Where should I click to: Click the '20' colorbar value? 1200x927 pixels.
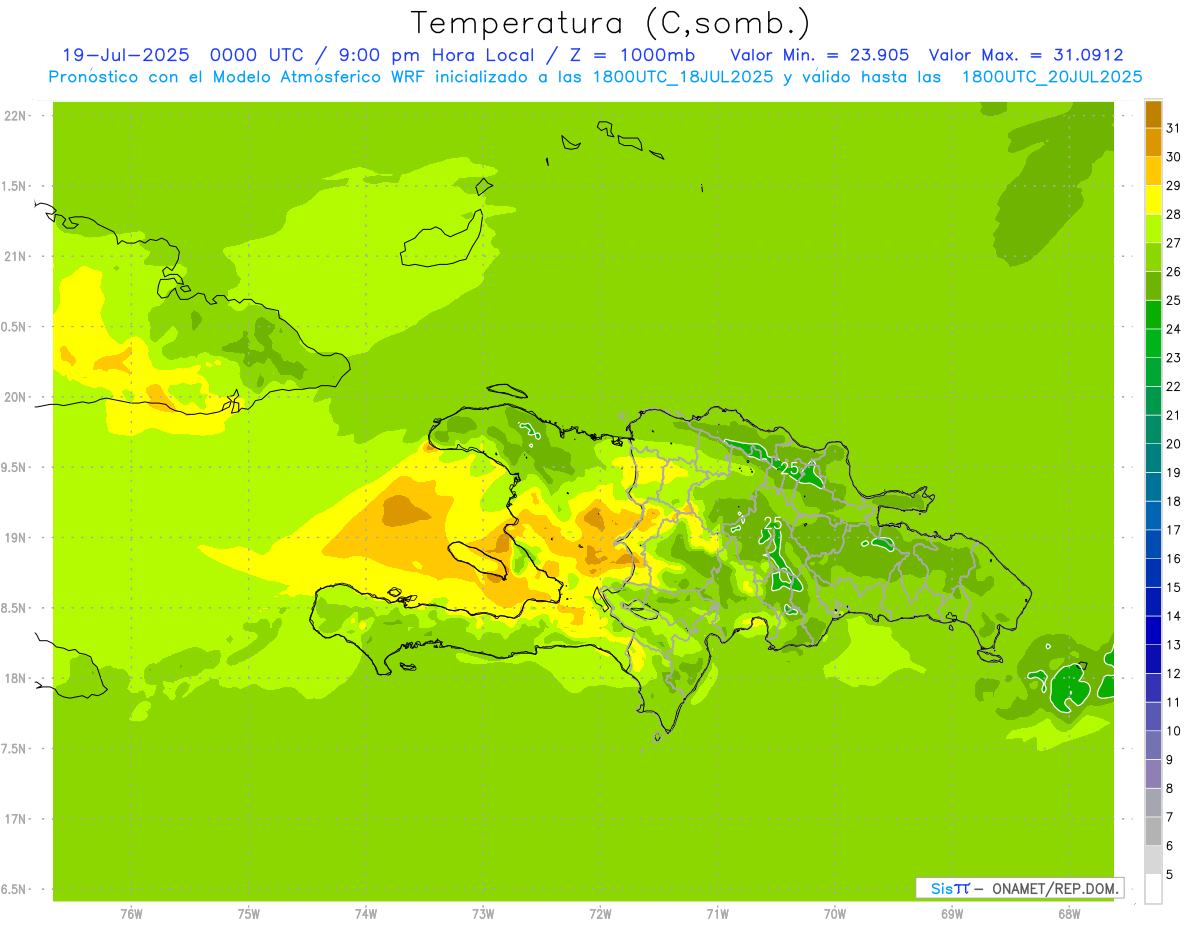click(1174, 443)
